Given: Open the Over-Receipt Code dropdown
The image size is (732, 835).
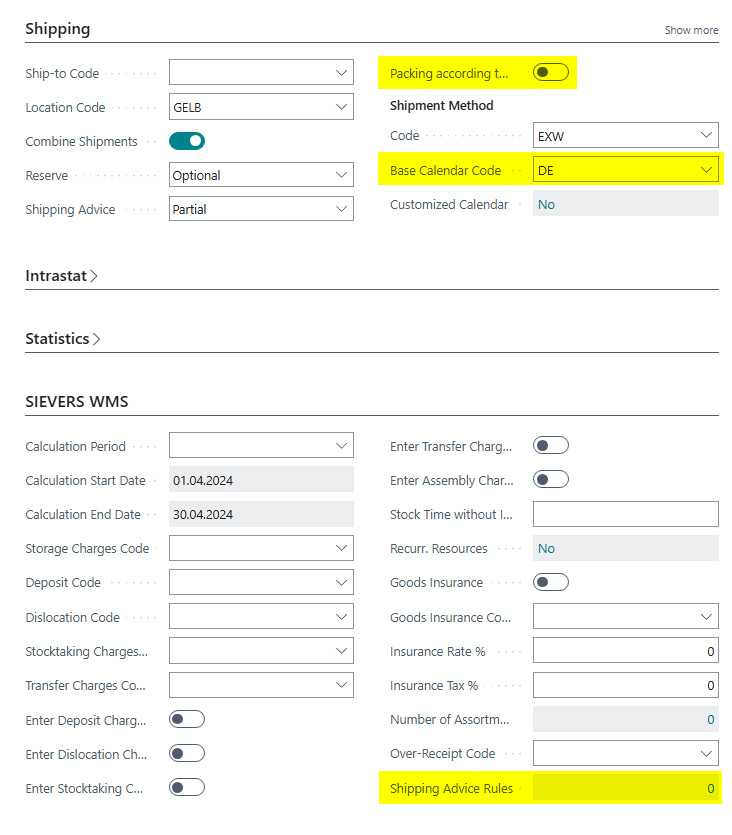Looking at the screenshot, I should (706, 753).
